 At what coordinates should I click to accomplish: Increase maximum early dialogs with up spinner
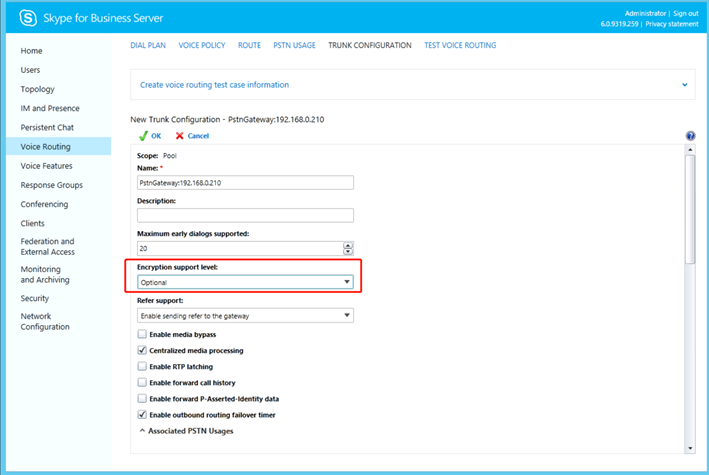(x=348, y=245)
